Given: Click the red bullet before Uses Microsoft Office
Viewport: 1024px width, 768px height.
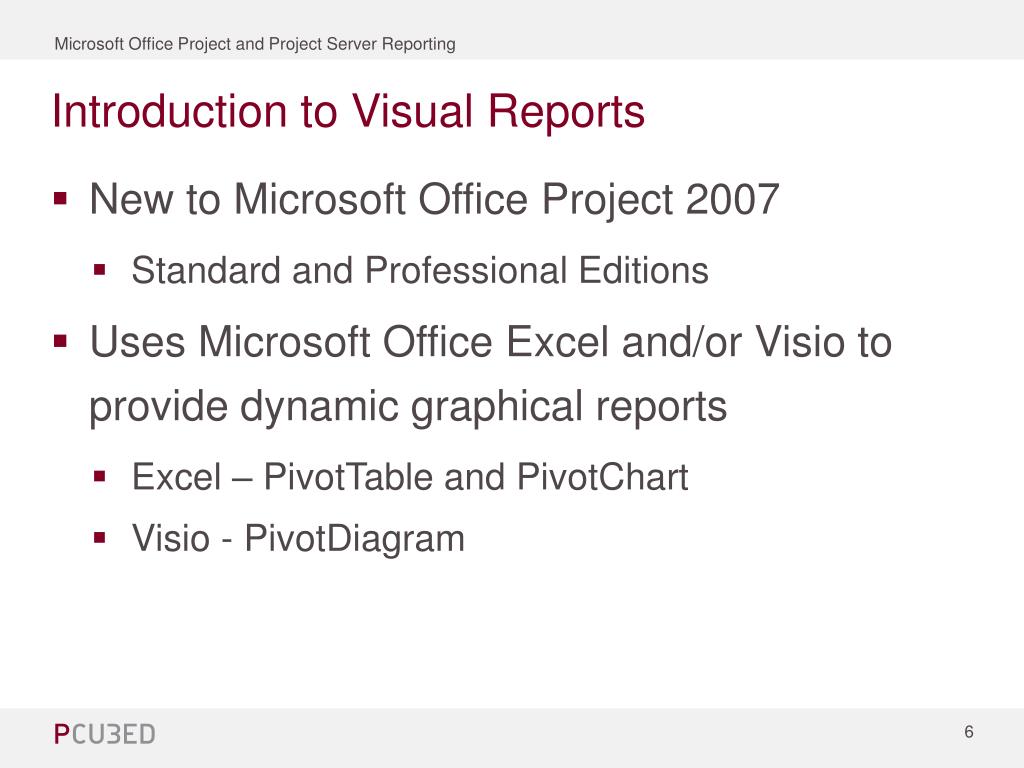Looking at the screenshot, I should coord(61,340).
